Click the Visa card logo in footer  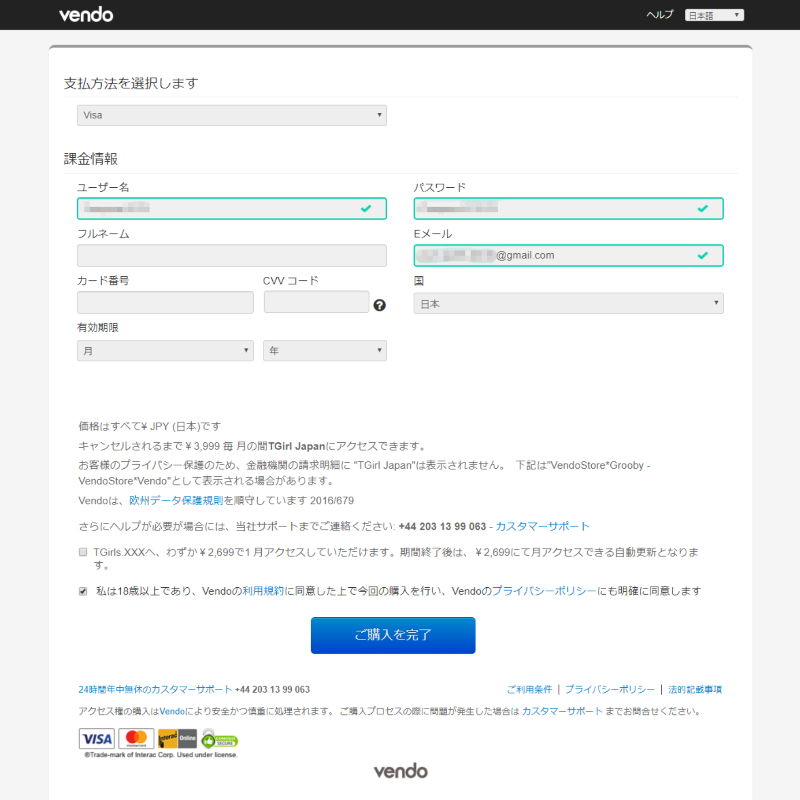pos(97,739)
